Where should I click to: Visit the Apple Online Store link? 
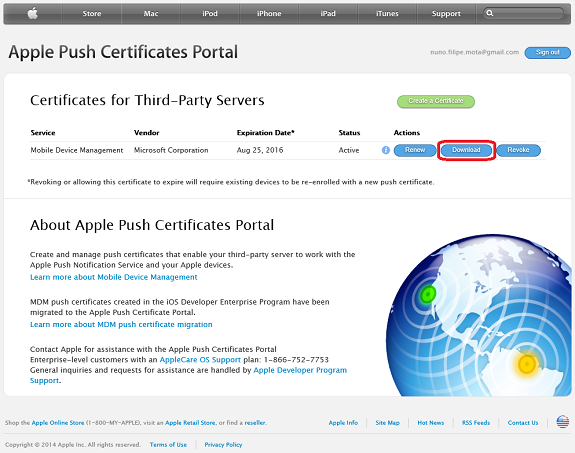58,423
